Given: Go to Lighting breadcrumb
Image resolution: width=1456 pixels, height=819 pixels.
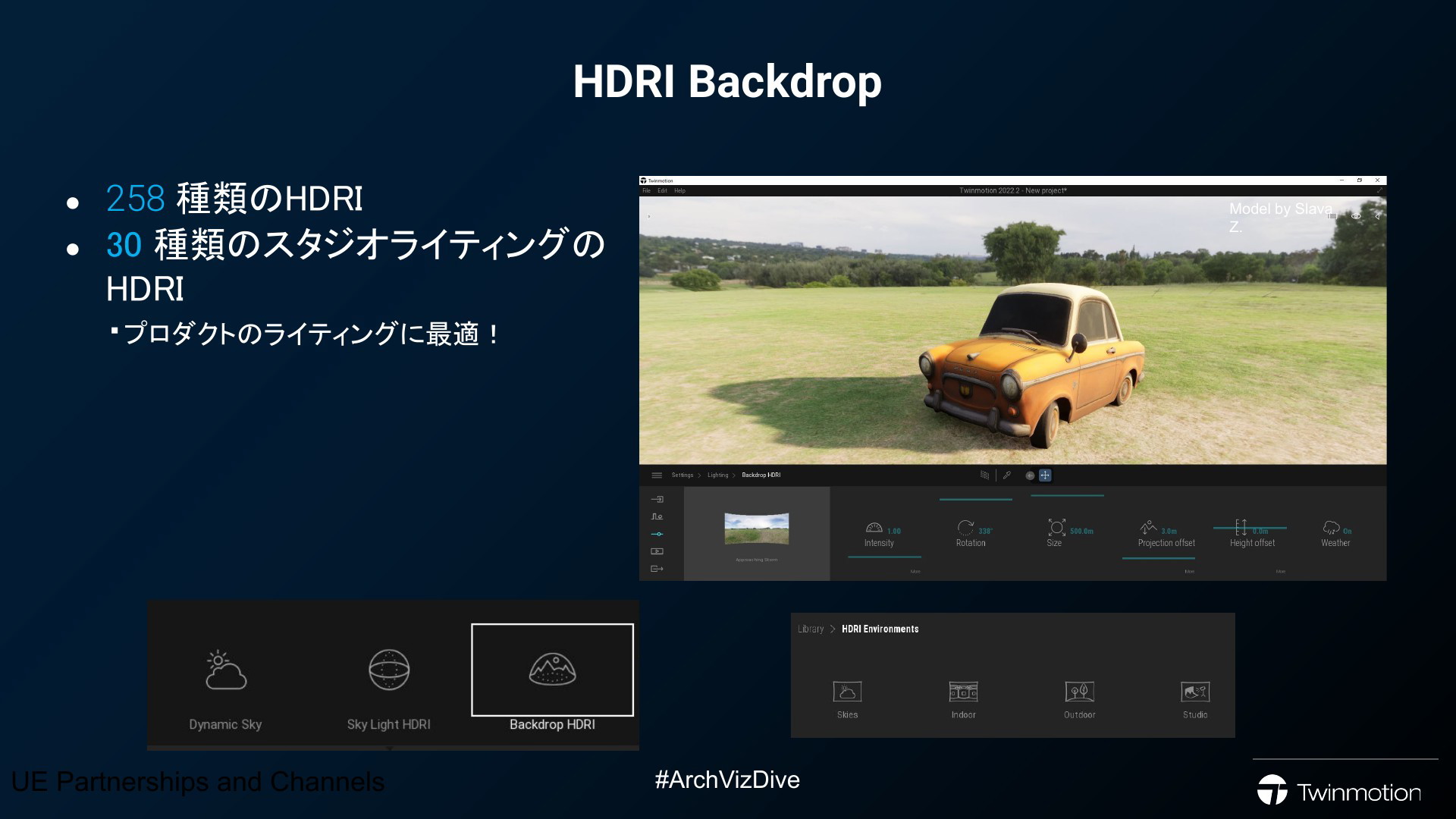Looking at the screenshot, I should coord(717,475).
